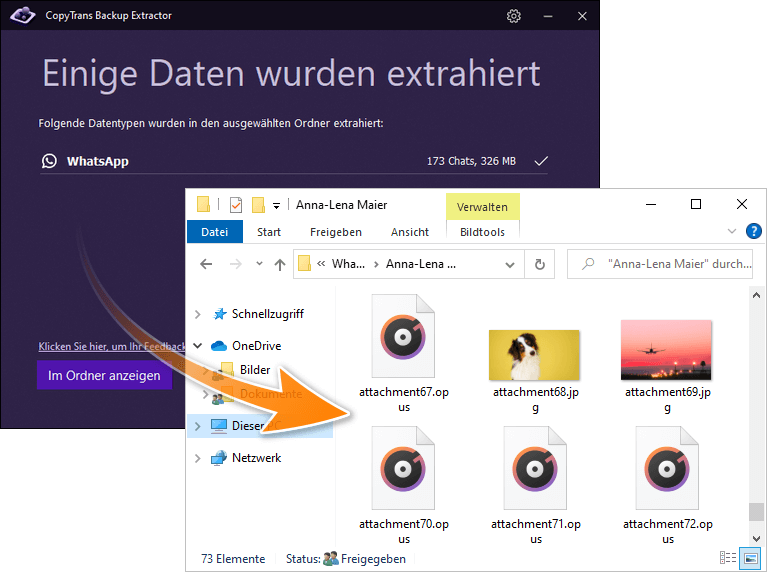This screenshot has height=578, width=771.
Task: Collapse the OneDrive tree node
Action: point(198,346)
